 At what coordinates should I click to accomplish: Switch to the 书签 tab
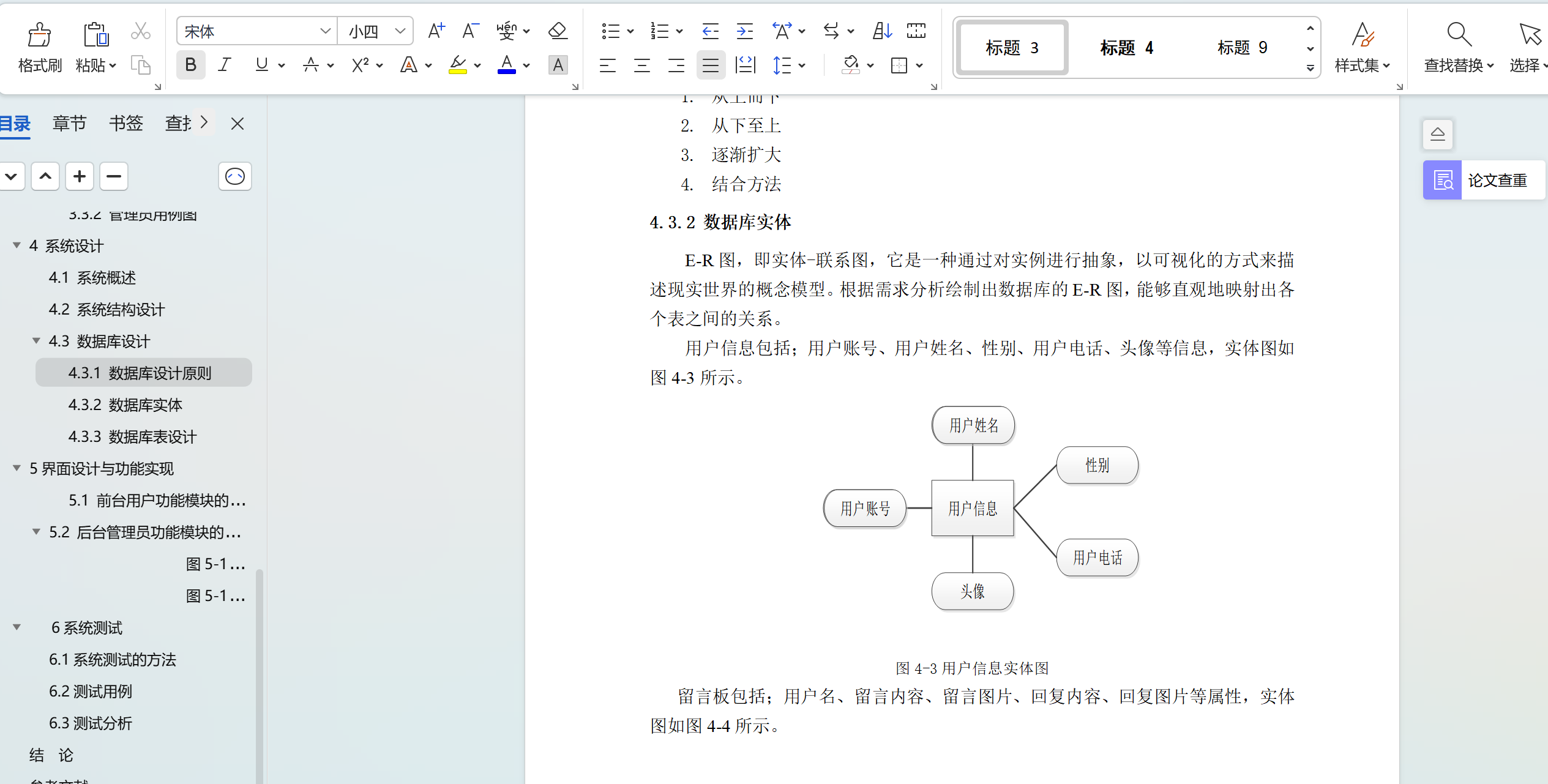point(125,124)
